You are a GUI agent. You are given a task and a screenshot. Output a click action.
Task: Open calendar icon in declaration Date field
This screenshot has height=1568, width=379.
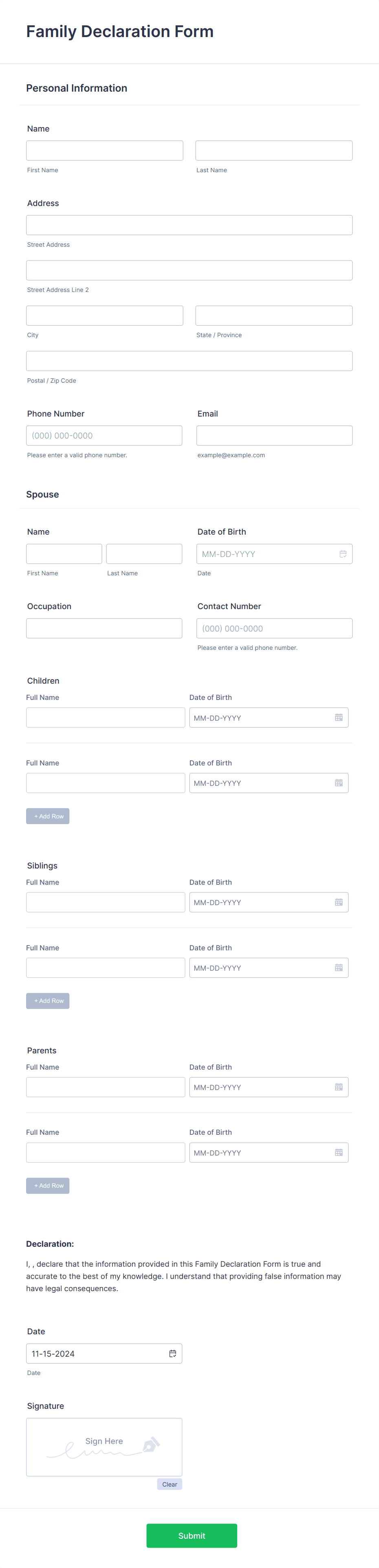(x=172, y=1353)
